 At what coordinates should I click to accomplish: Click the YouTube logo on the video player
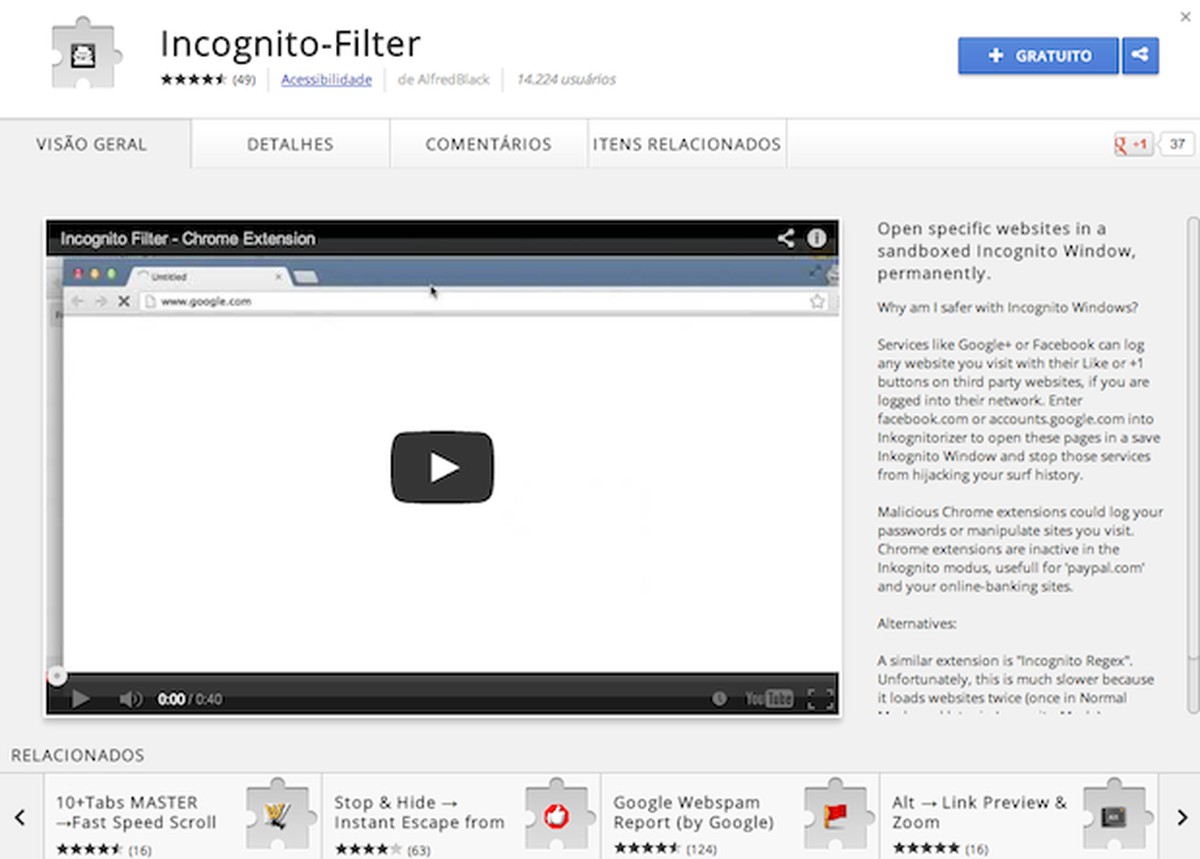pos(766,699)
